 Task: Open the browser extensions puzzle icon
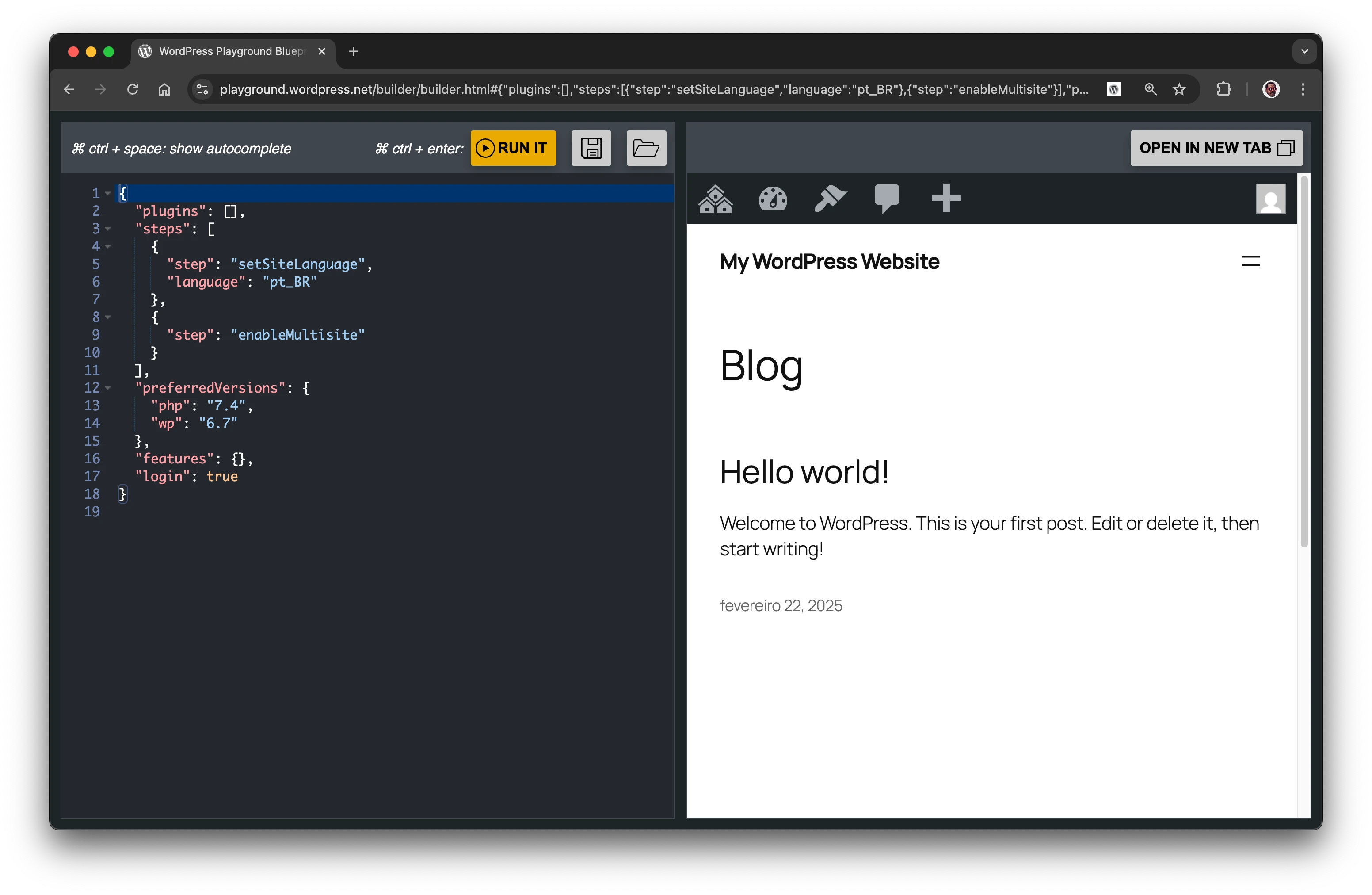[x=1223, y=89]
